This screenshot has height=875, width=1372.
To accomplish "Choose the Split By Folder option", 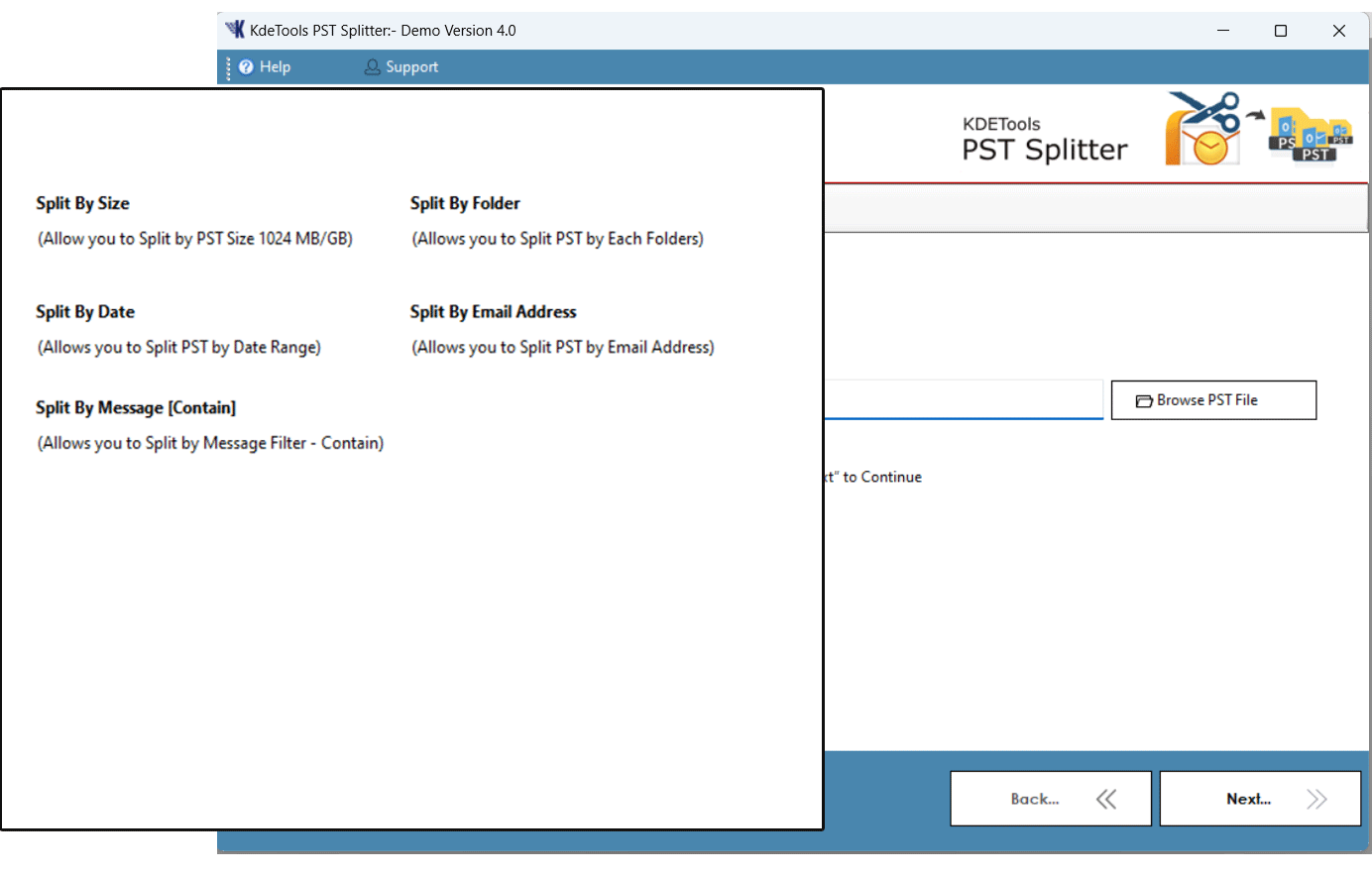I will 465,203.
